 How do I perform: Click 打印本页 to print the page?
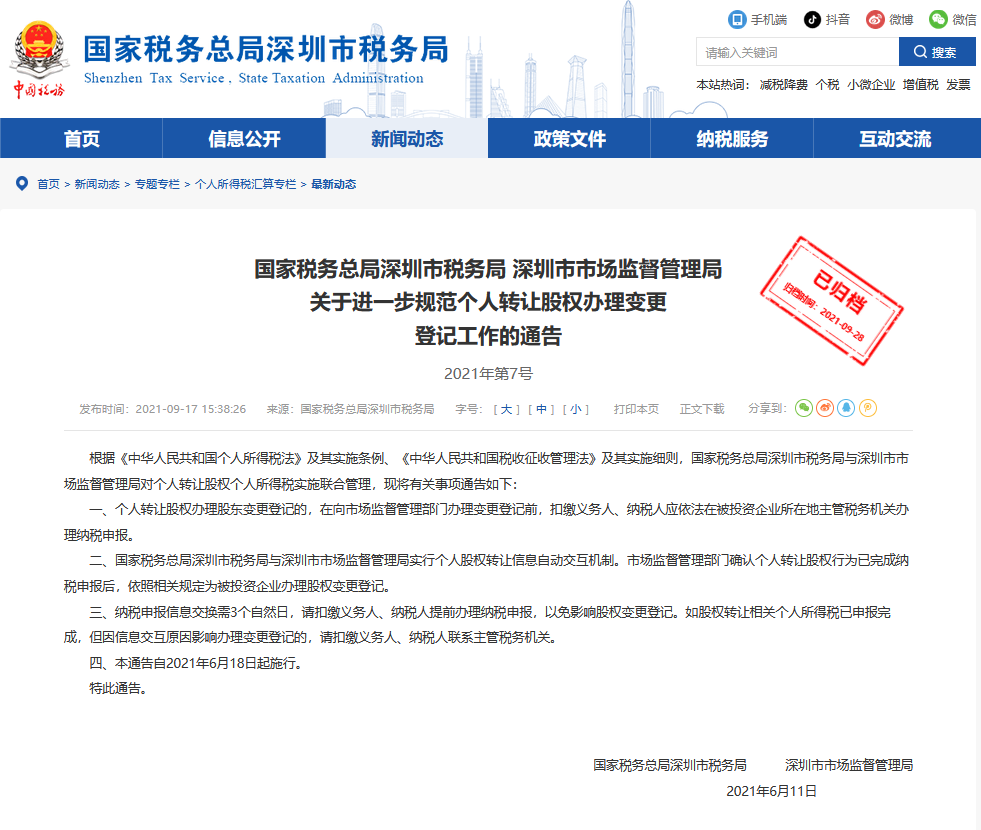[x=635, y=408]
